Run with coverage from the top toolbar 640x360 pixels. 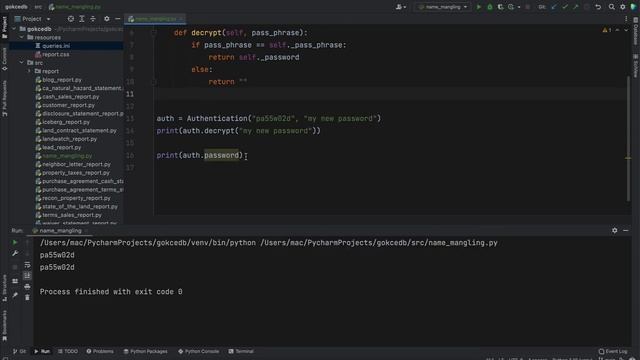[x=500, y=7]
